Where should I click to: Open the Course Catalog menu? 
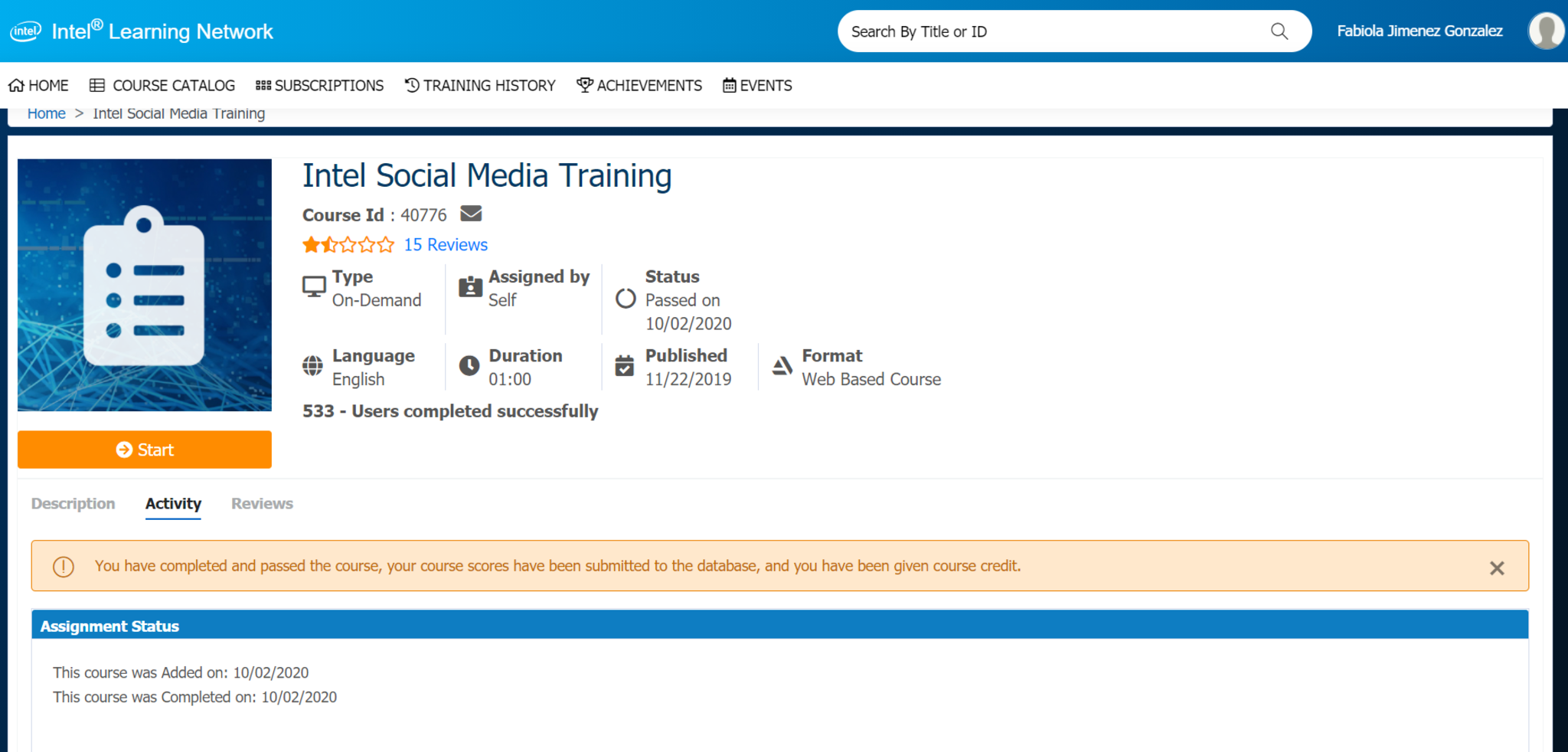click(162, 86)
